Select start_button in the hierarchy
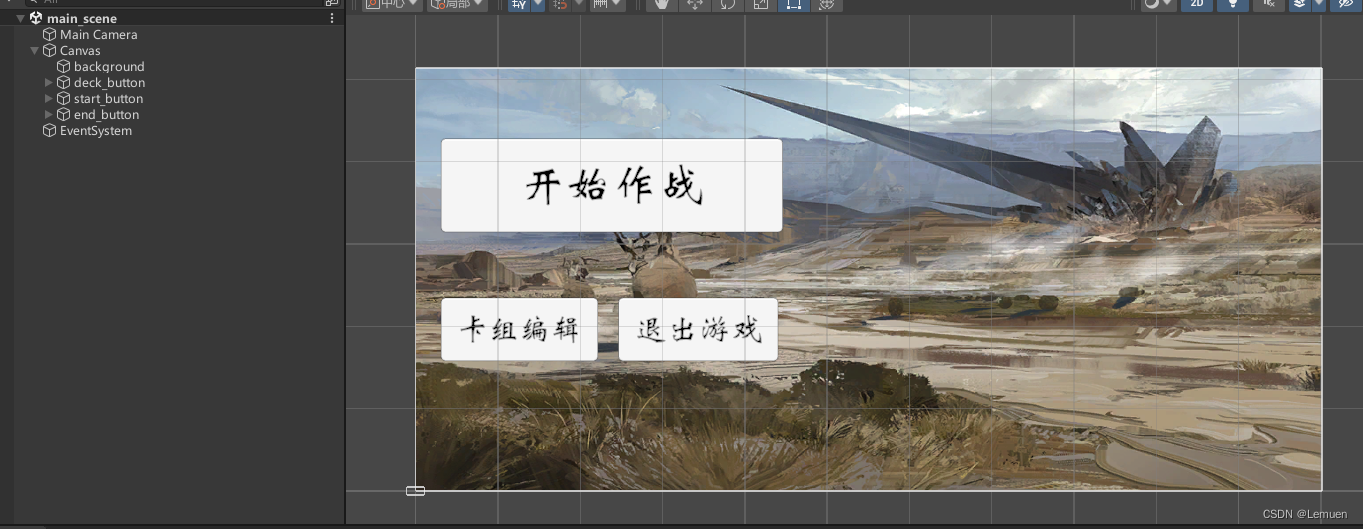The height and width of the screenshot is (529, 1363). (108, 99)
